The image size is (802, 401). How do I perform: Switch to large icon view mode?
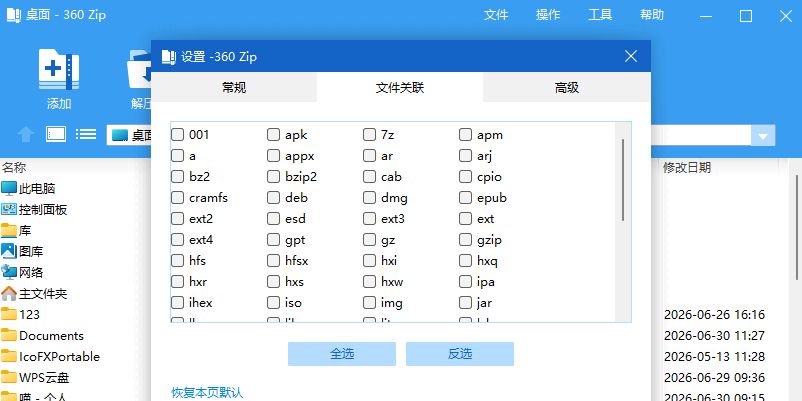[56, 134]
